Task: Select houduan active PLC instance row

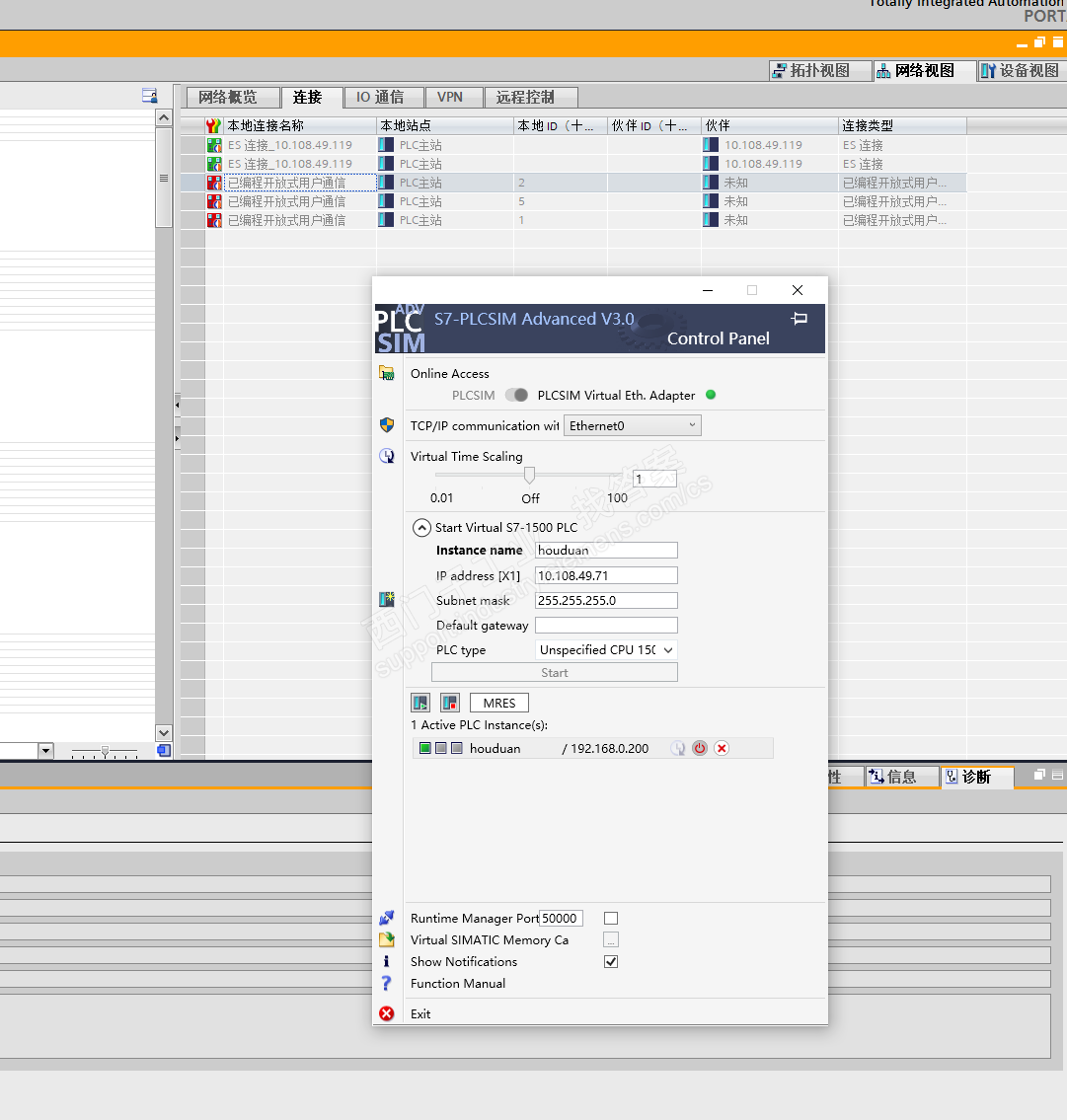Action: [592, 748]
